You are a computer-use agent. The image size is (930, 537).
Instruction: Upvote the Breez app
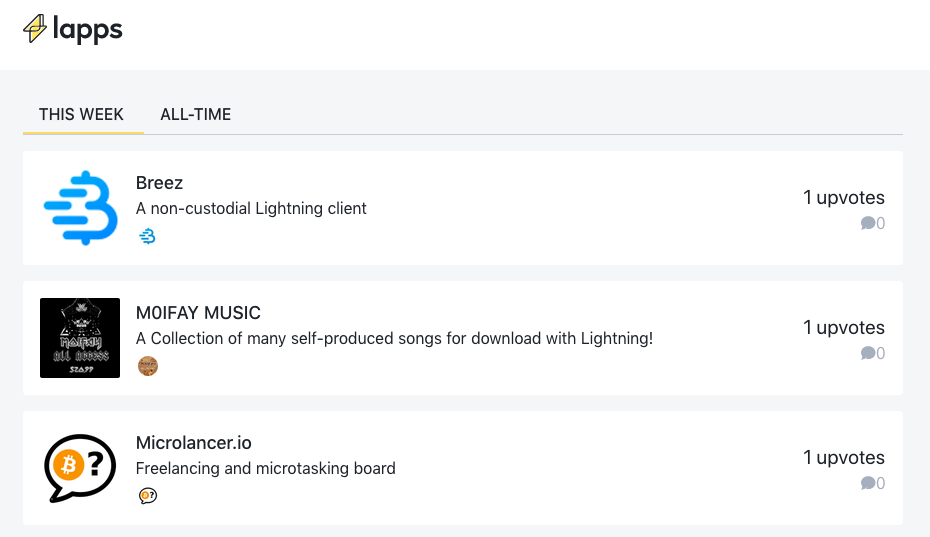[x=843, y=198]
